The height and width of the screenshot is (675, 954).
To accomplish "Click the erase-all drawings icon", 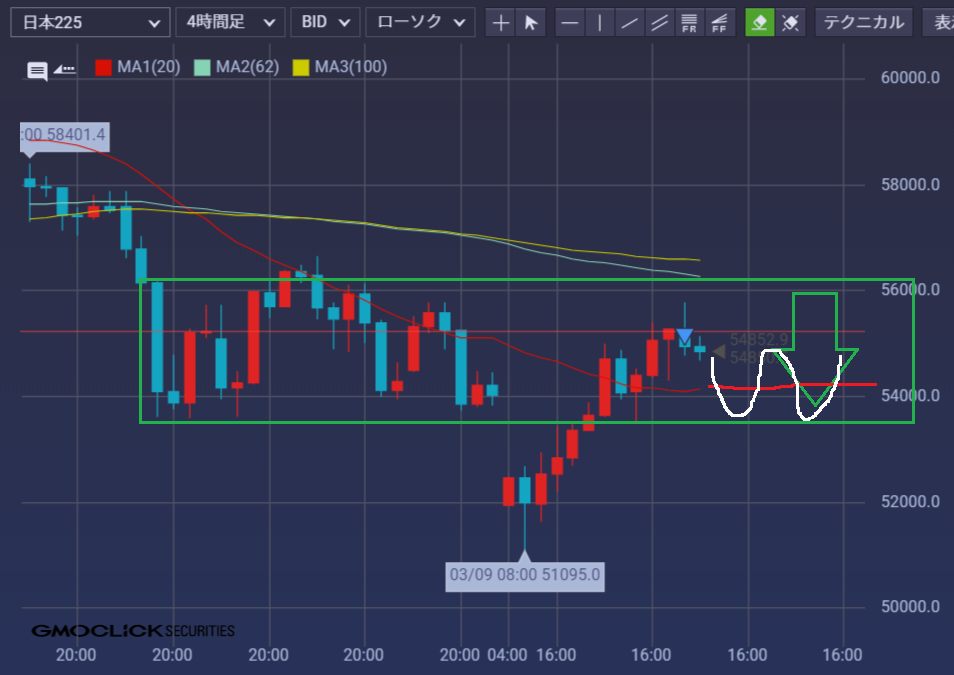I will coord(791,22).
